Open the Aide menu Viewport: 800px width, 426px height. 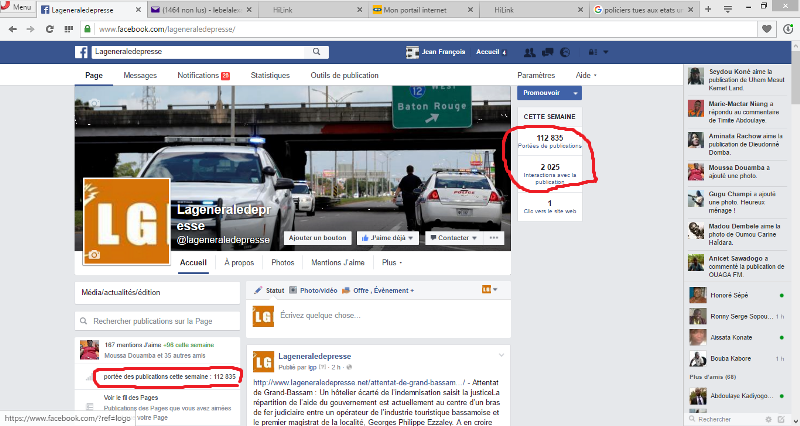586,75
